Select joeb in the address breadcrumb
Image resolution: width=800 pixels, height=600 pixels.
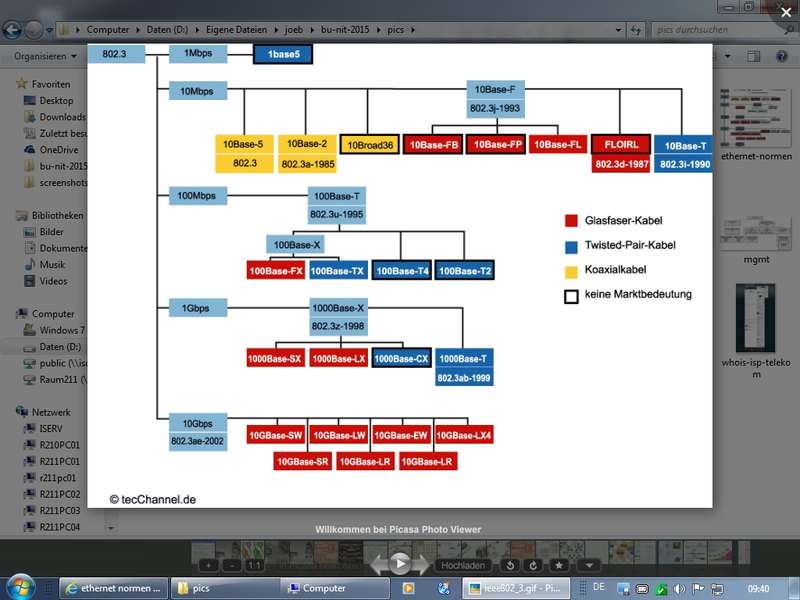click(x=293, y=30)
